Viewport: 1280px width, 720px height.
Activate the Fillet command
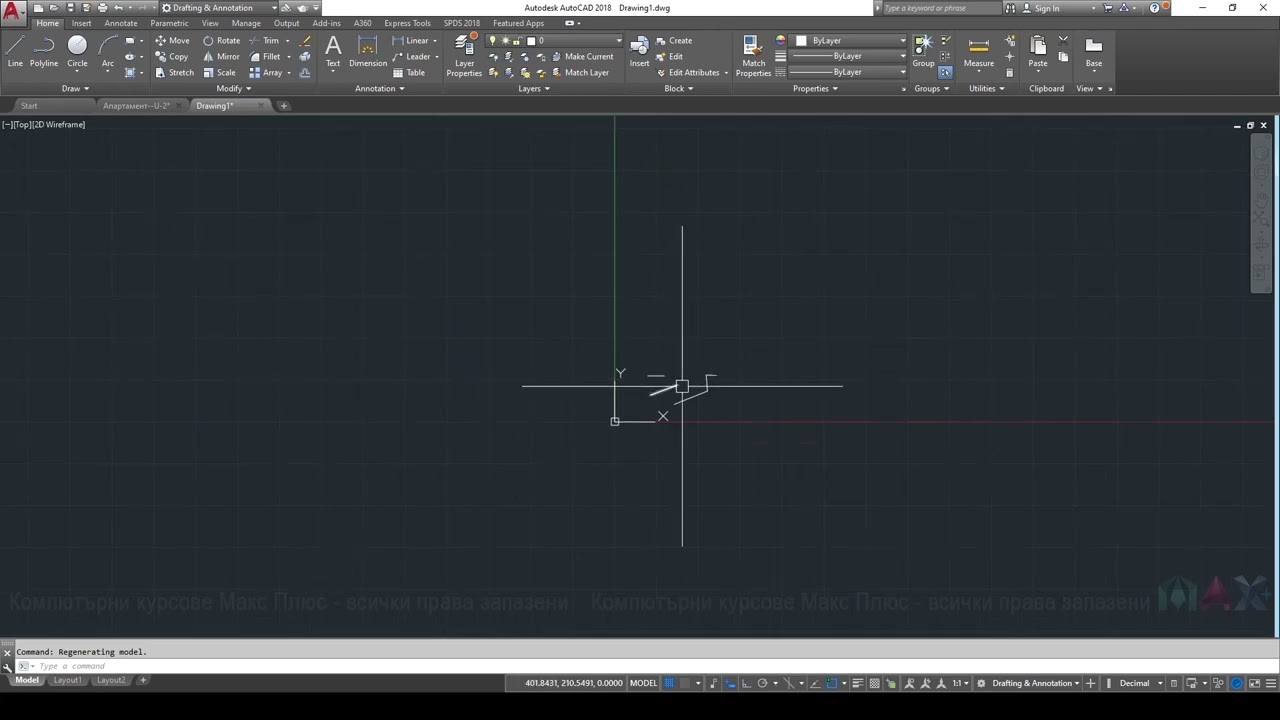point(266,57)
